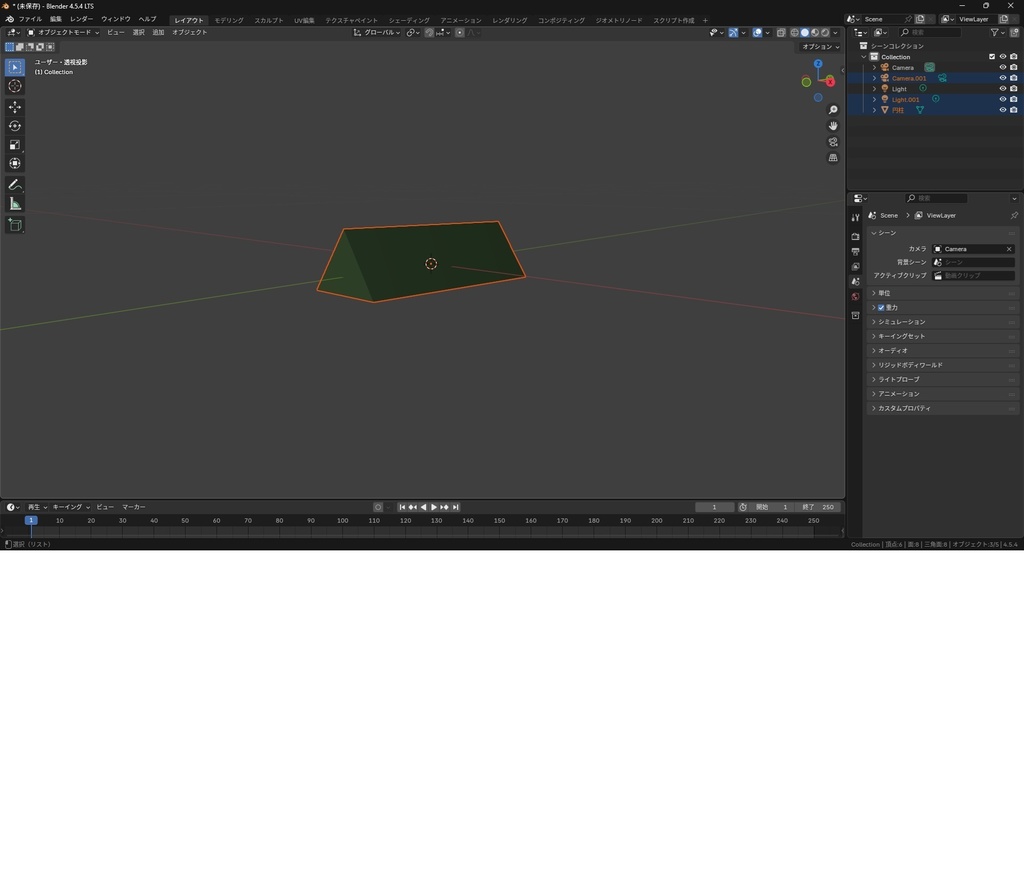The width and height of the screenshot is (1024, 888).
Task: Open the ウィンドウ menu
Action: click(116, 20)
